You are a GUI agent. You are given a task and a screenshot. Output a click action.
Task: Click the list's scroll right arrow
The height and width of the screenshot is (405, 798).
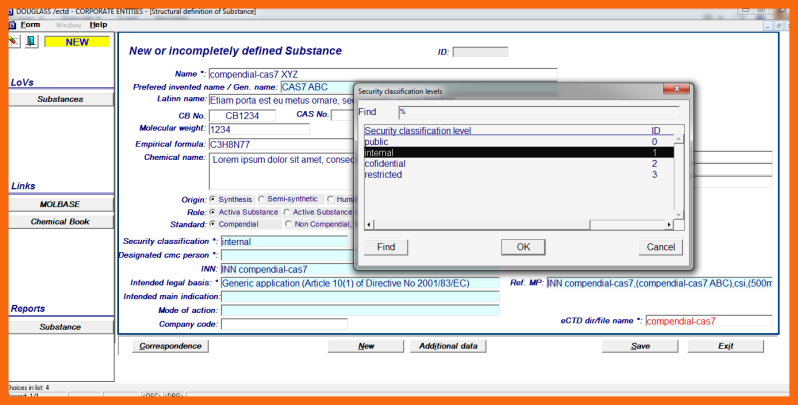pyautogui.click(x=669, y=224)
